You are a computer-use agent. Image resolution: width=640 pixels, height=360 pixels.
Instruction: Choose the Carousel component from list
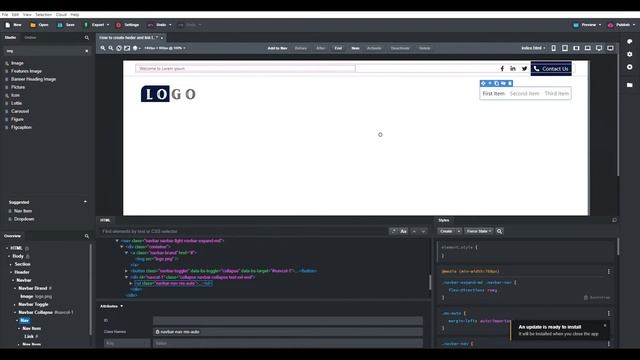coord(20,111)
